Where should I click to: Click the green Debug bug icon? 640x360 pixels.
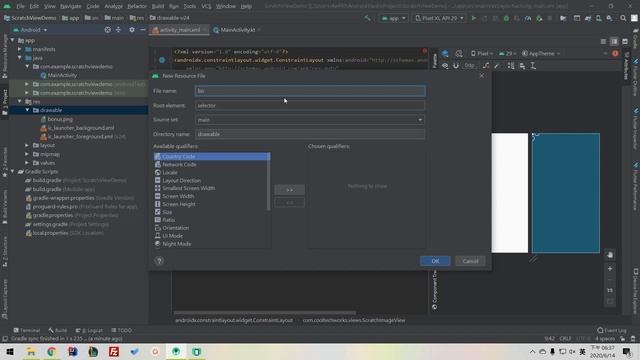(506, 18)
